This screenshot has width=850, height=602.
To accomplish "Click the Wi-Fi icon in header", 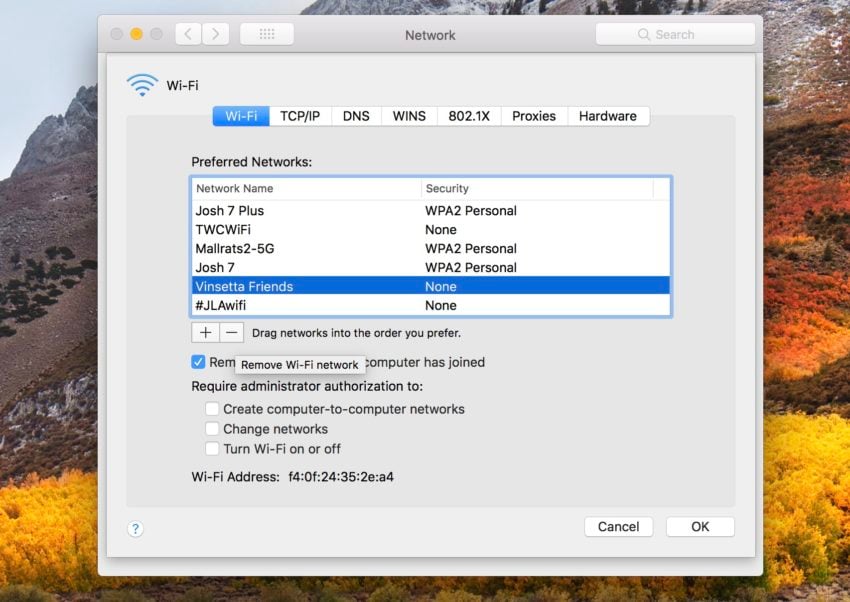I will [142, 86].
